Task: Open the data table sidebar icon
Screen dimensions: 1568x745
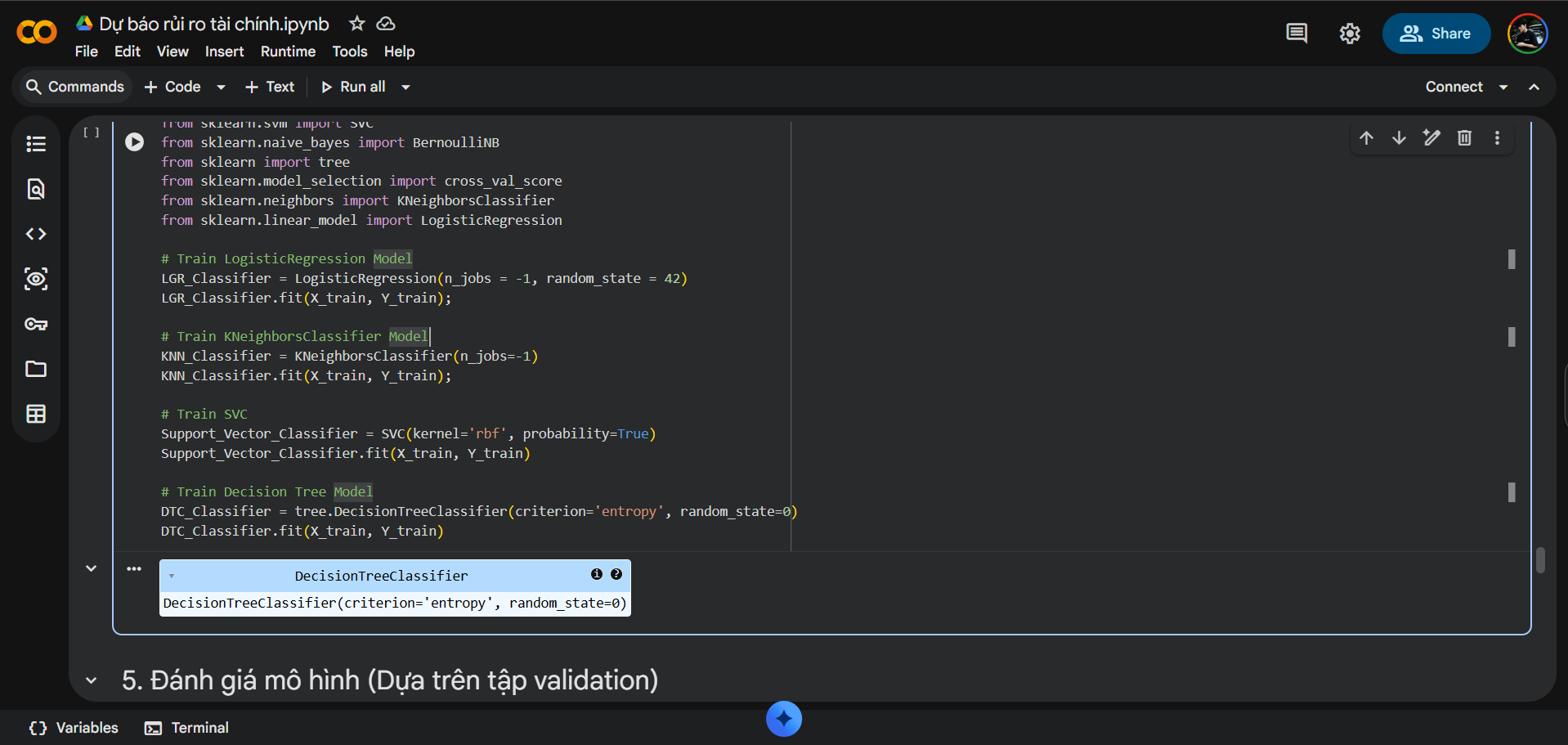Action: 36,414
